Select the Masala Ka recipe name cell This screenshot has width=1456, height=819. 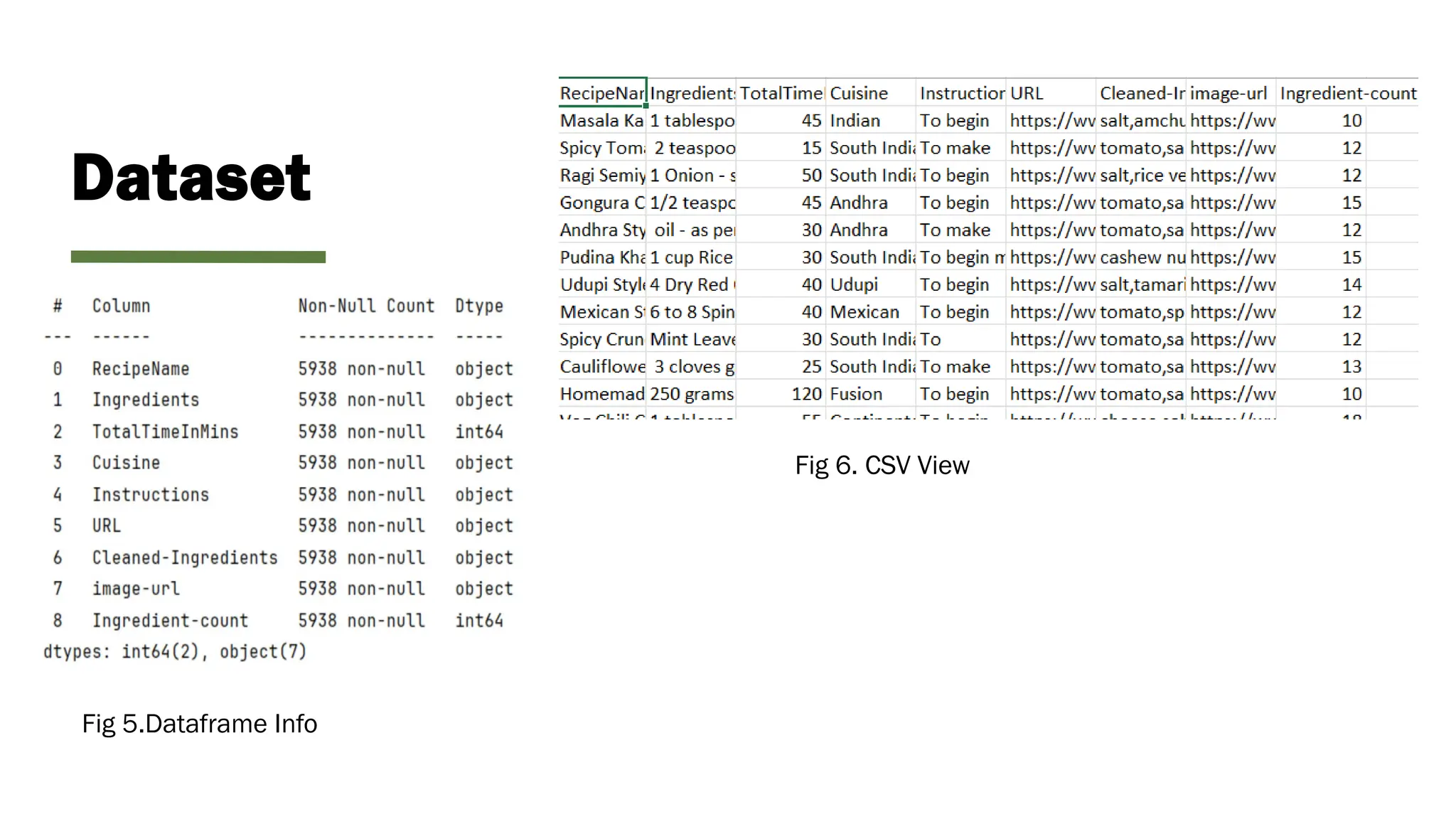602,120
